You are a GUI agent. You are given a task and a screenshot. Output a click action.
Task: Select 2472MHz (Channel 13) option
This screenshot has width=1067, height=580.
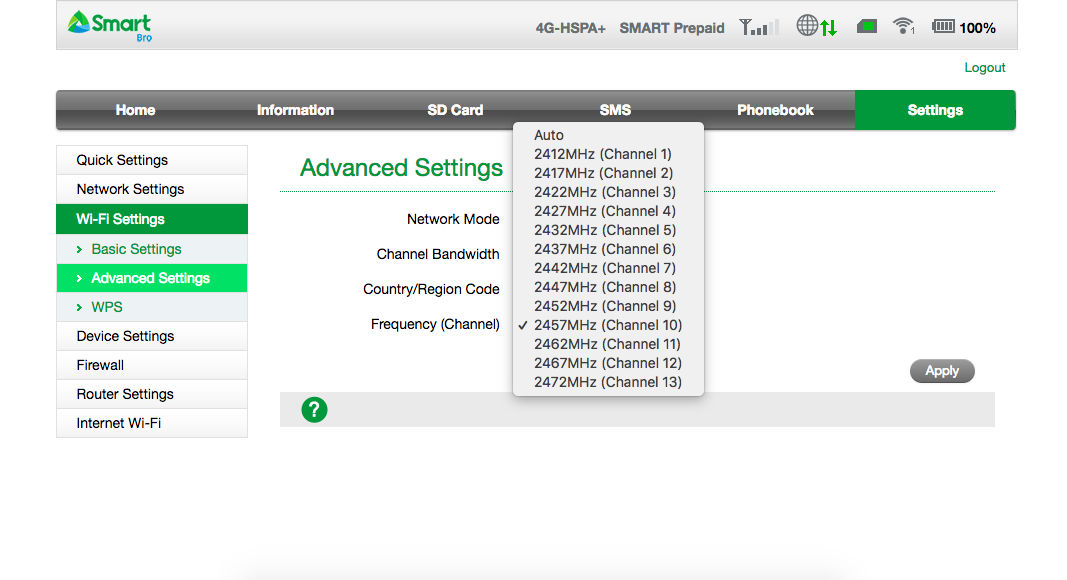coord(608,382)
